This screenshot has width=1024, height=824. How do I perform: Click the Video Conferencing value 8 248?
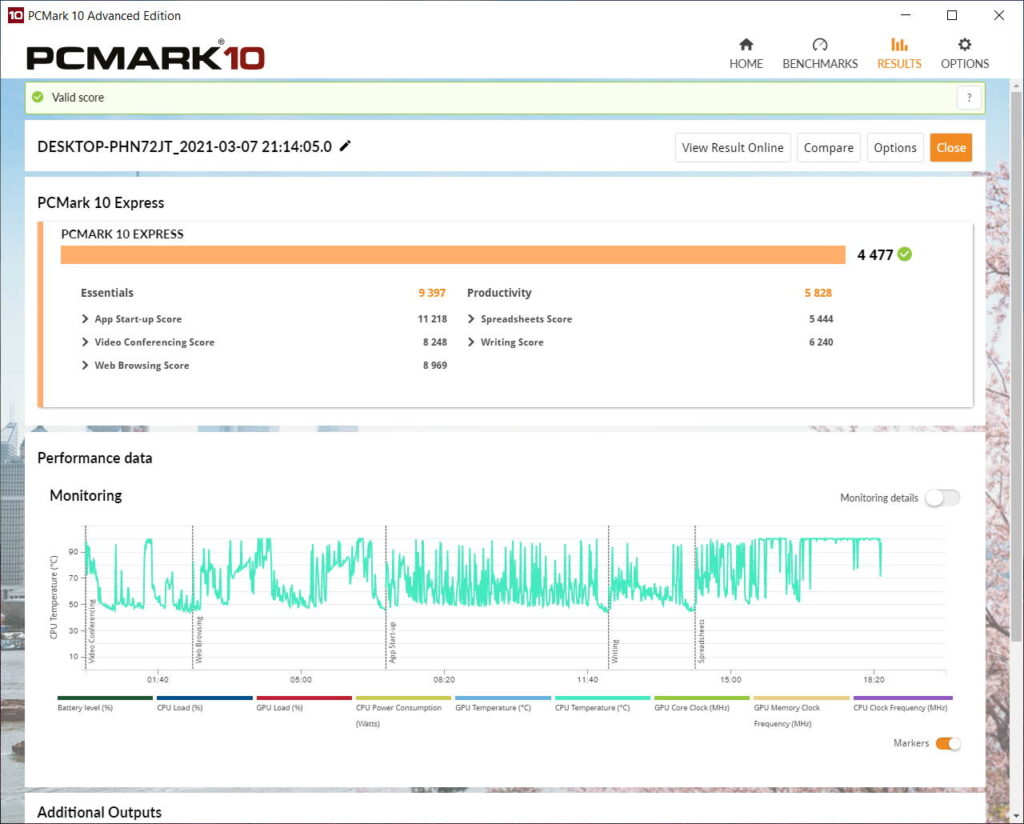pyautogui.click(x=434, y=341)
